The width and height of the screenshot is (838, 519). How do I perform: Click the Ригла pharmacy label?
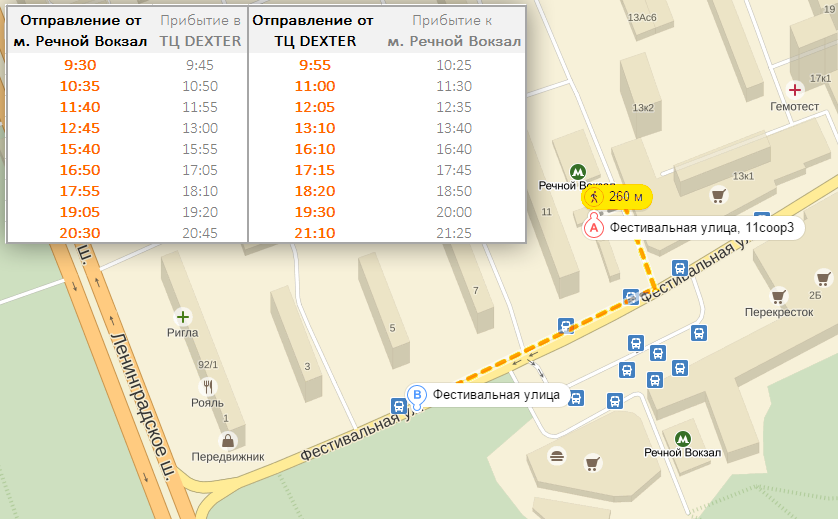tap(183, 332)
